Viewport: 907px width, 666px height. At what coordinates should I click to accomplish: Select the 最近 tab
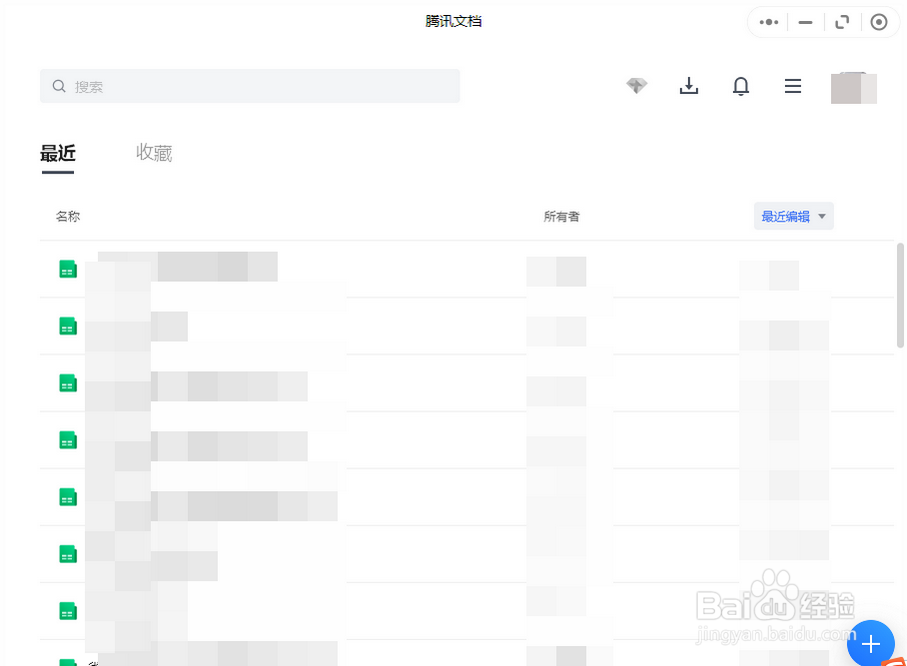click(x=57, y=152)
